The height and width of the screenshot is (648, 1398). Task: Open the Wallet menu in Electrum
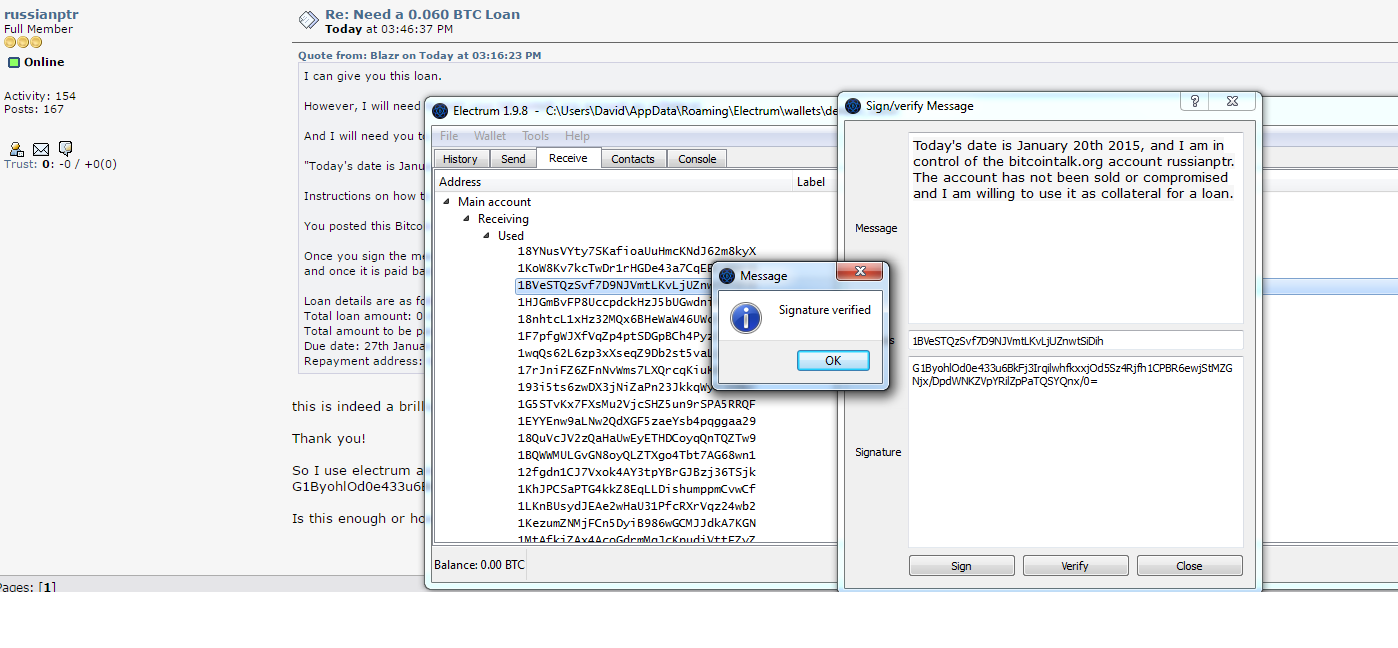coord(490,136)
